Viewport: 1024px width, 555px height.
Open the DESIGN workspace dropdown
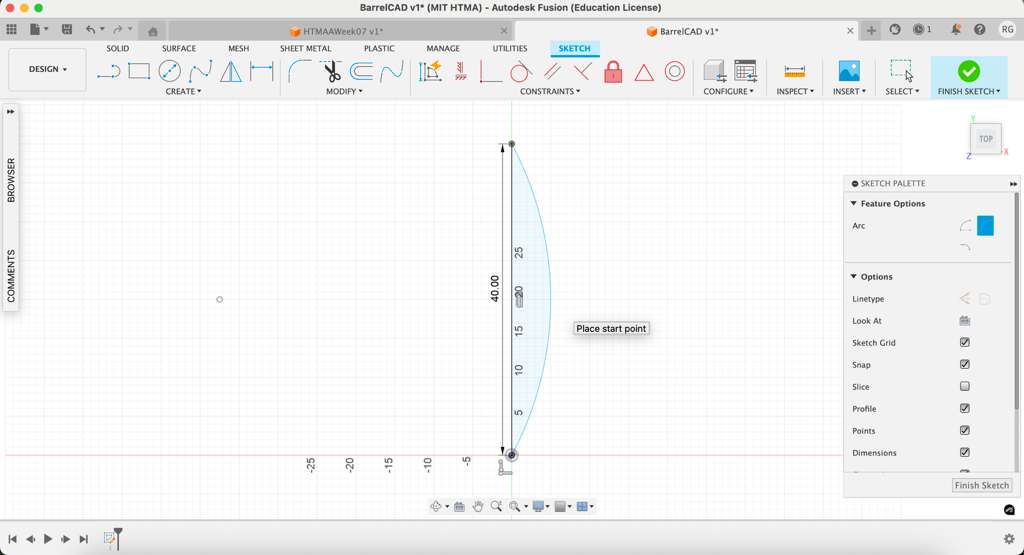(x=48, y=70)
